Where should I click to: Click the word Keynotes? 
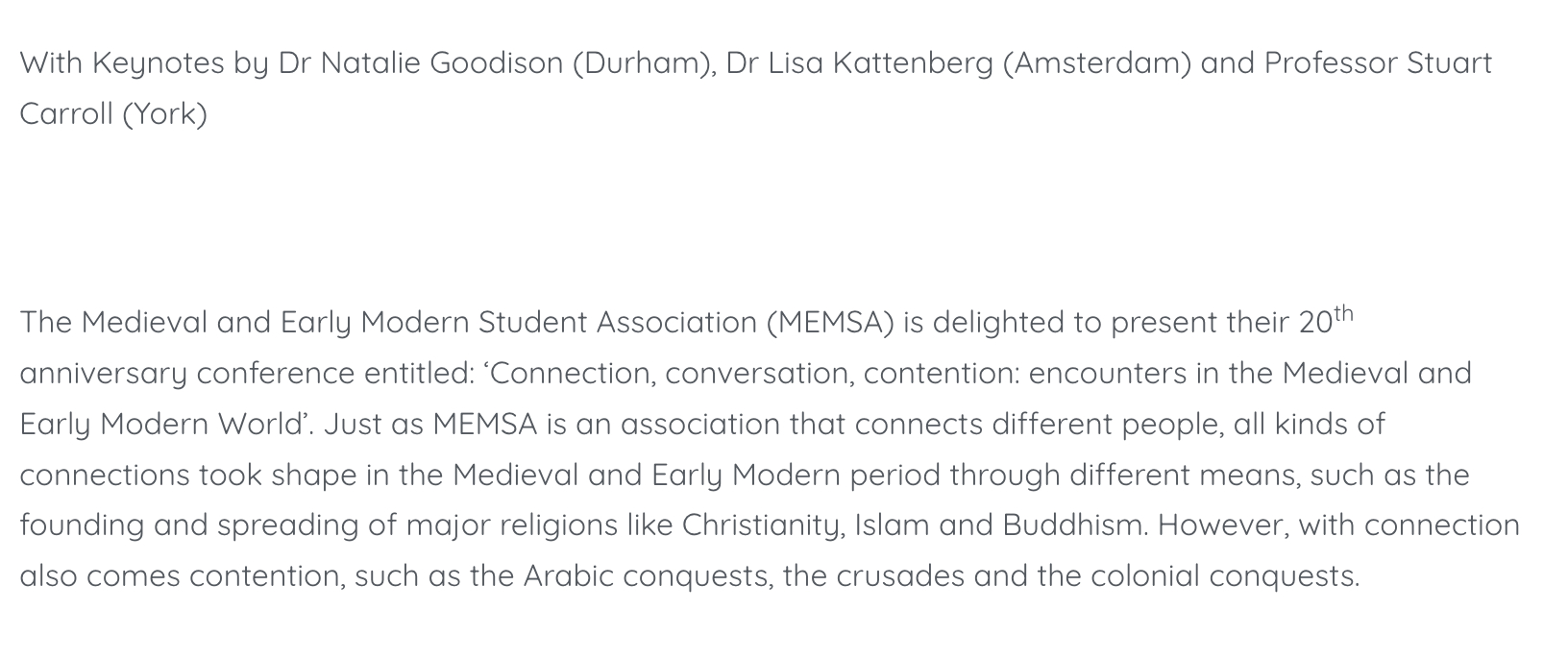point(159,63)
